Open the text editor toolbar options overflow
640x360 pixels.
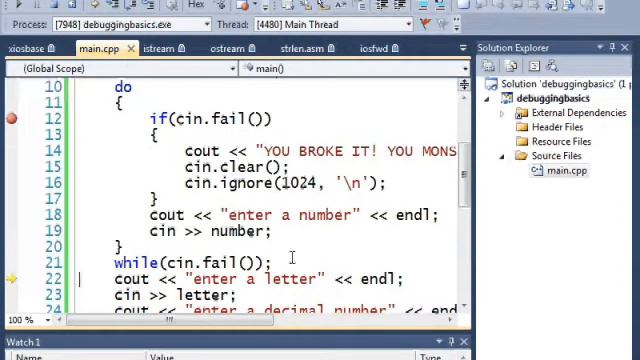click(600, 6)
